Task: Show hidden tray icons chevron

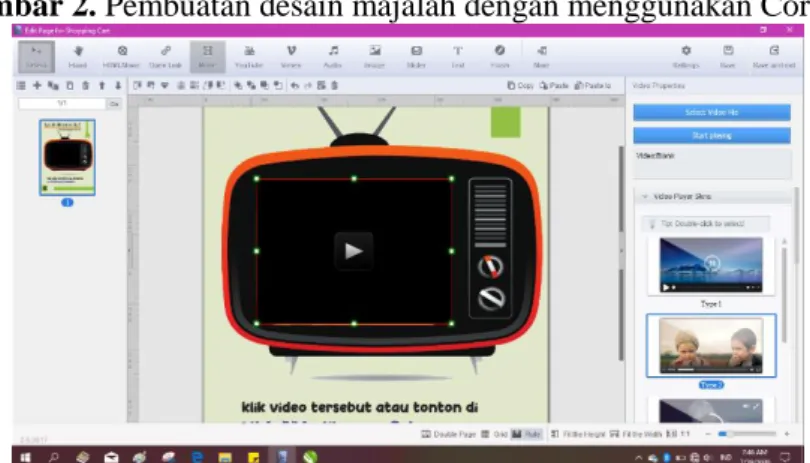Action: tap(639, 457)
